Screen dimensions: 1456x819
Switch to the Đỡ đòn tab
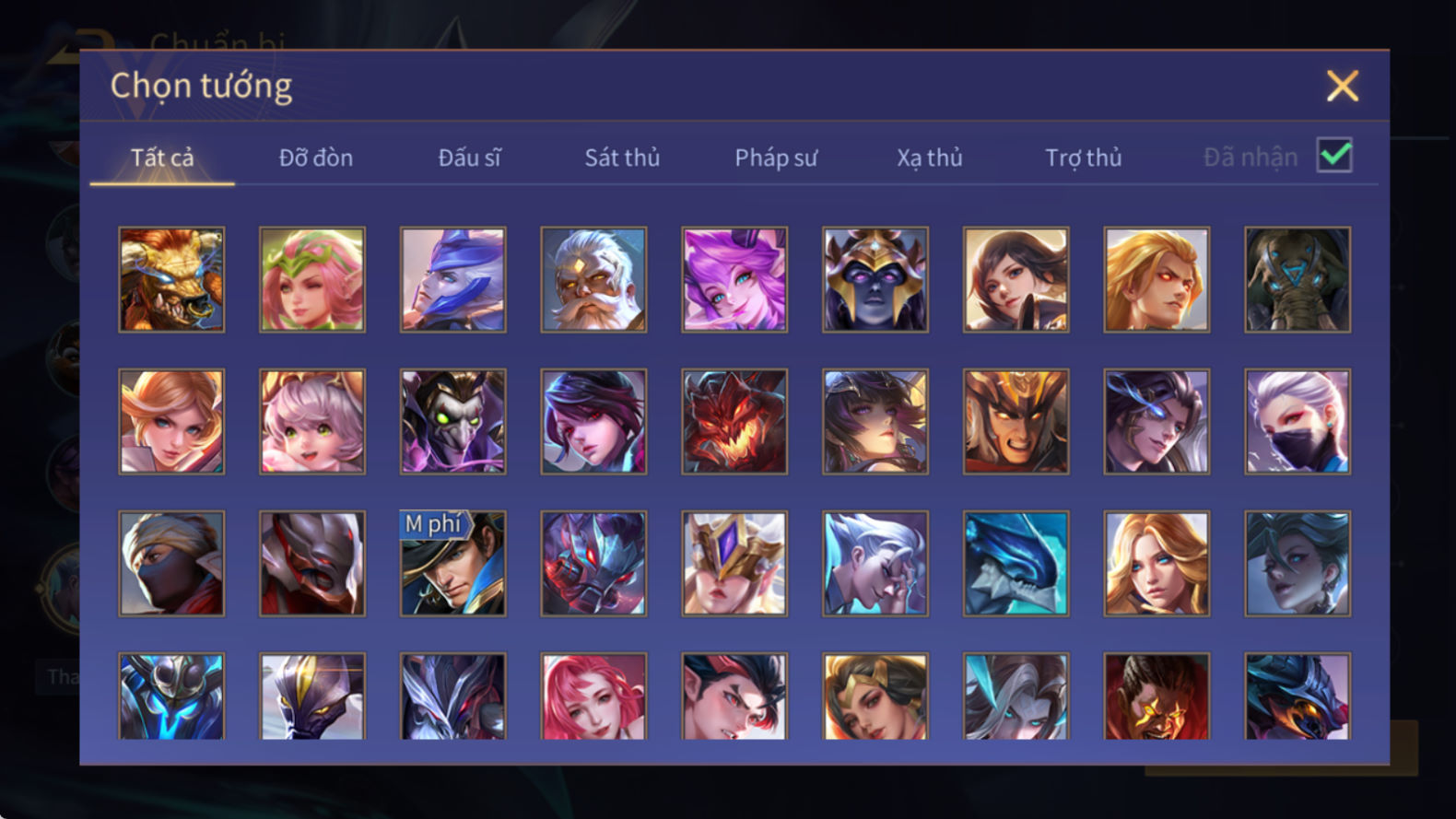coord(316,158)
